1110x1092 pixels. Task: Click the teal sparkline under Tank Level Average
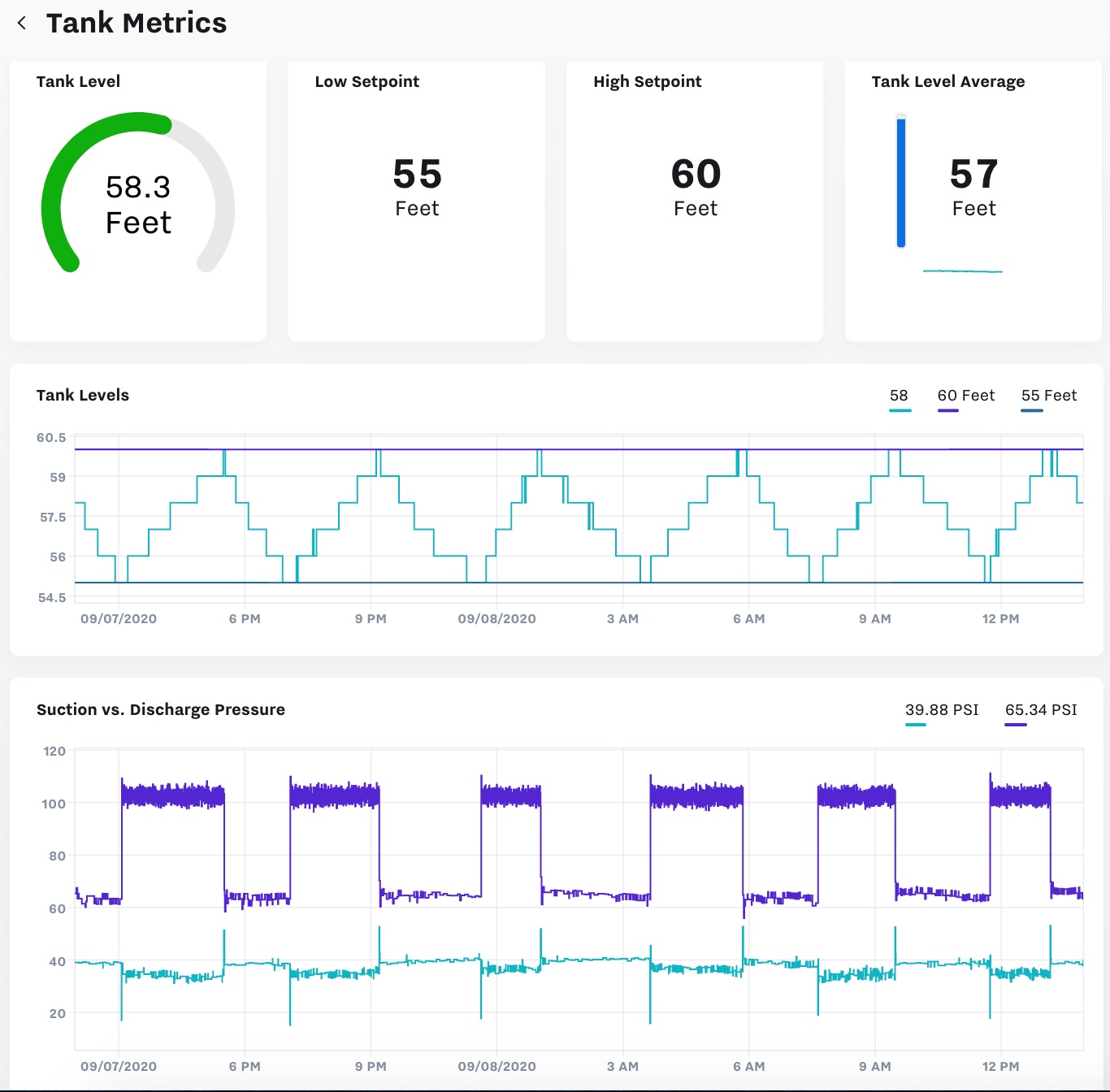point(963,271)
